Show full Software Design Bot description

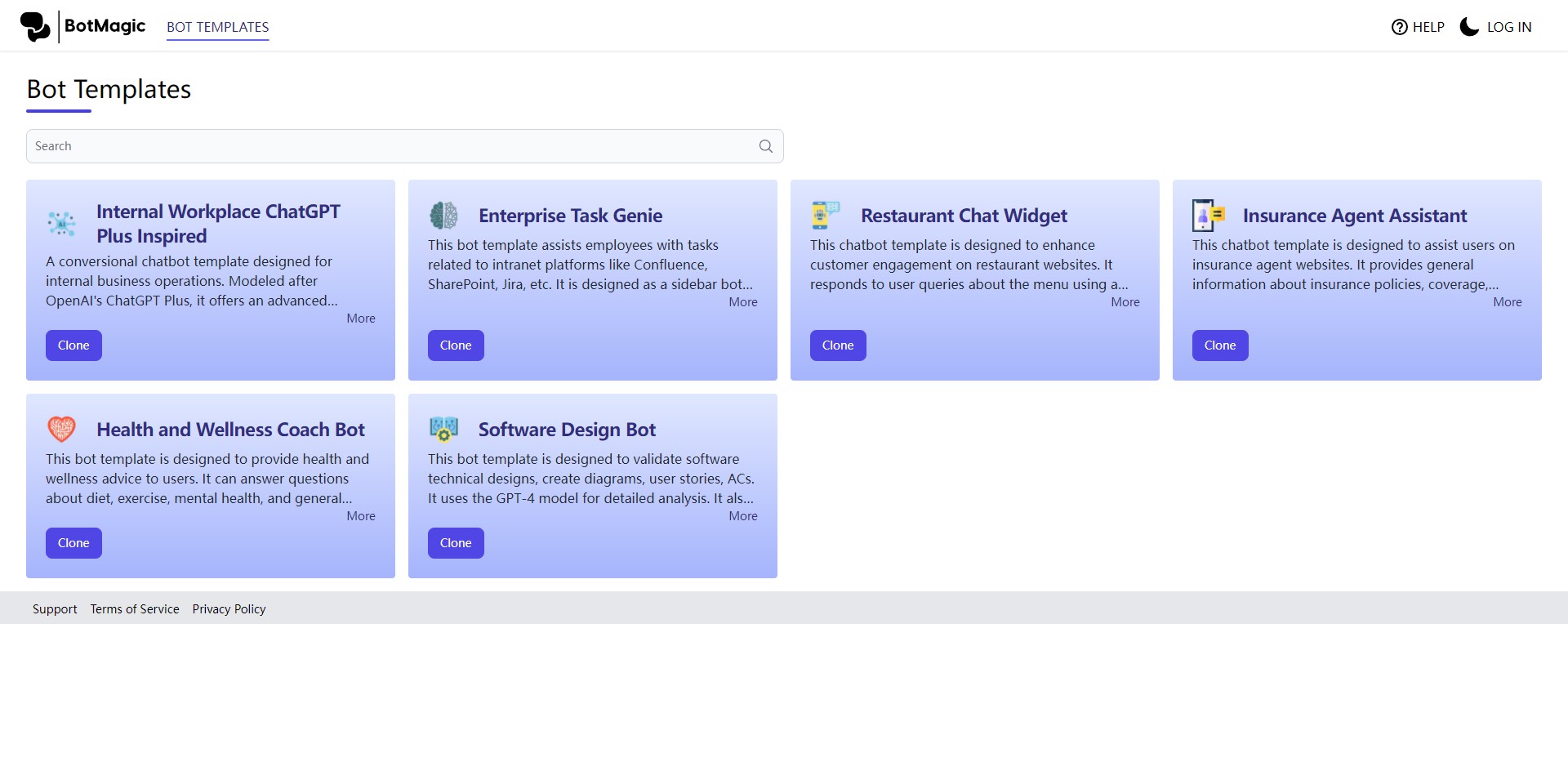coord(742,515)
